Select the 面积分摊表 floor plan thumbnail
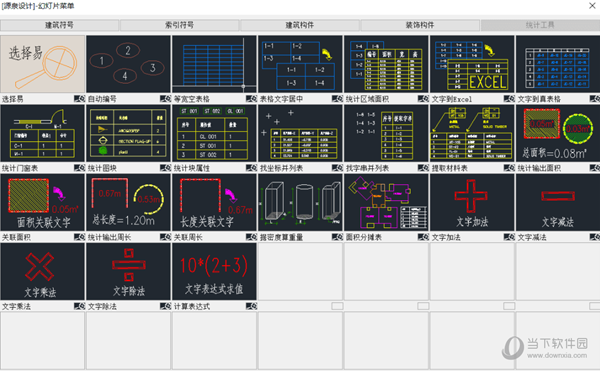 (x=386, y=202)
